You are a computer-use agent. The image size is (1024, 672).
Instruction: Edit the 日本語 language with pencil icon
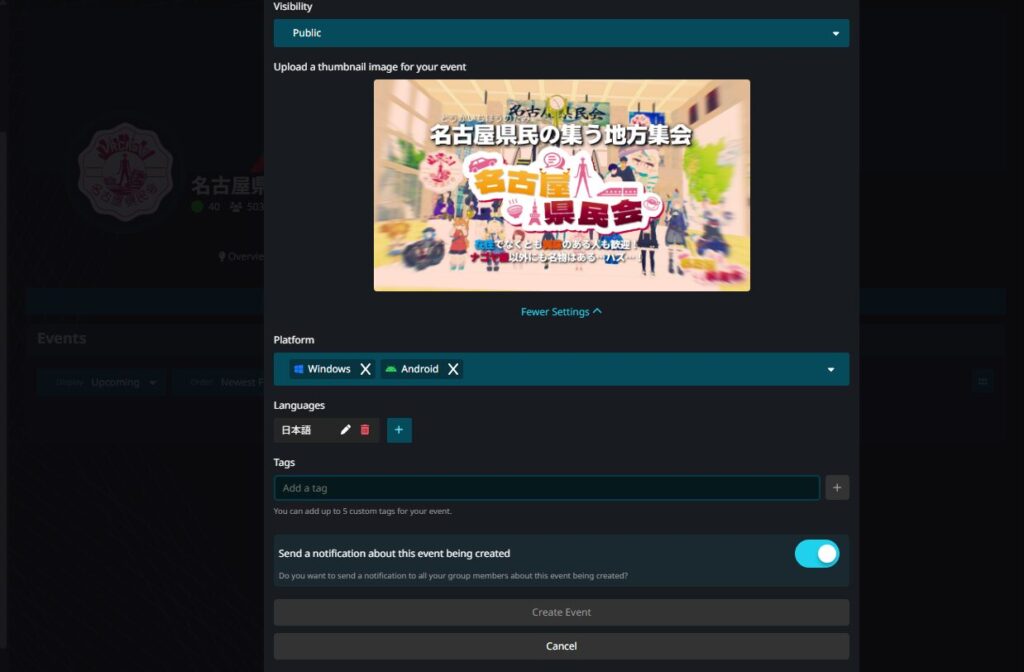point(345,430)
